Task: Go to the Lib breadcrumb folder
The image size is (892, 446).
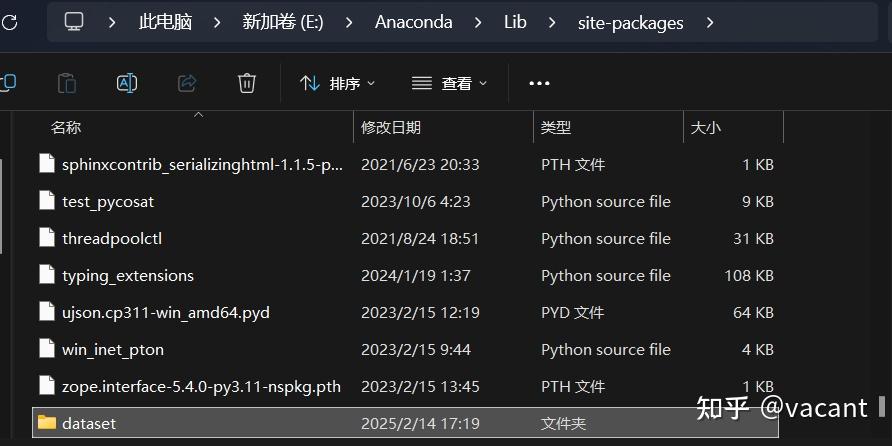Action: [x=515, y=22]
